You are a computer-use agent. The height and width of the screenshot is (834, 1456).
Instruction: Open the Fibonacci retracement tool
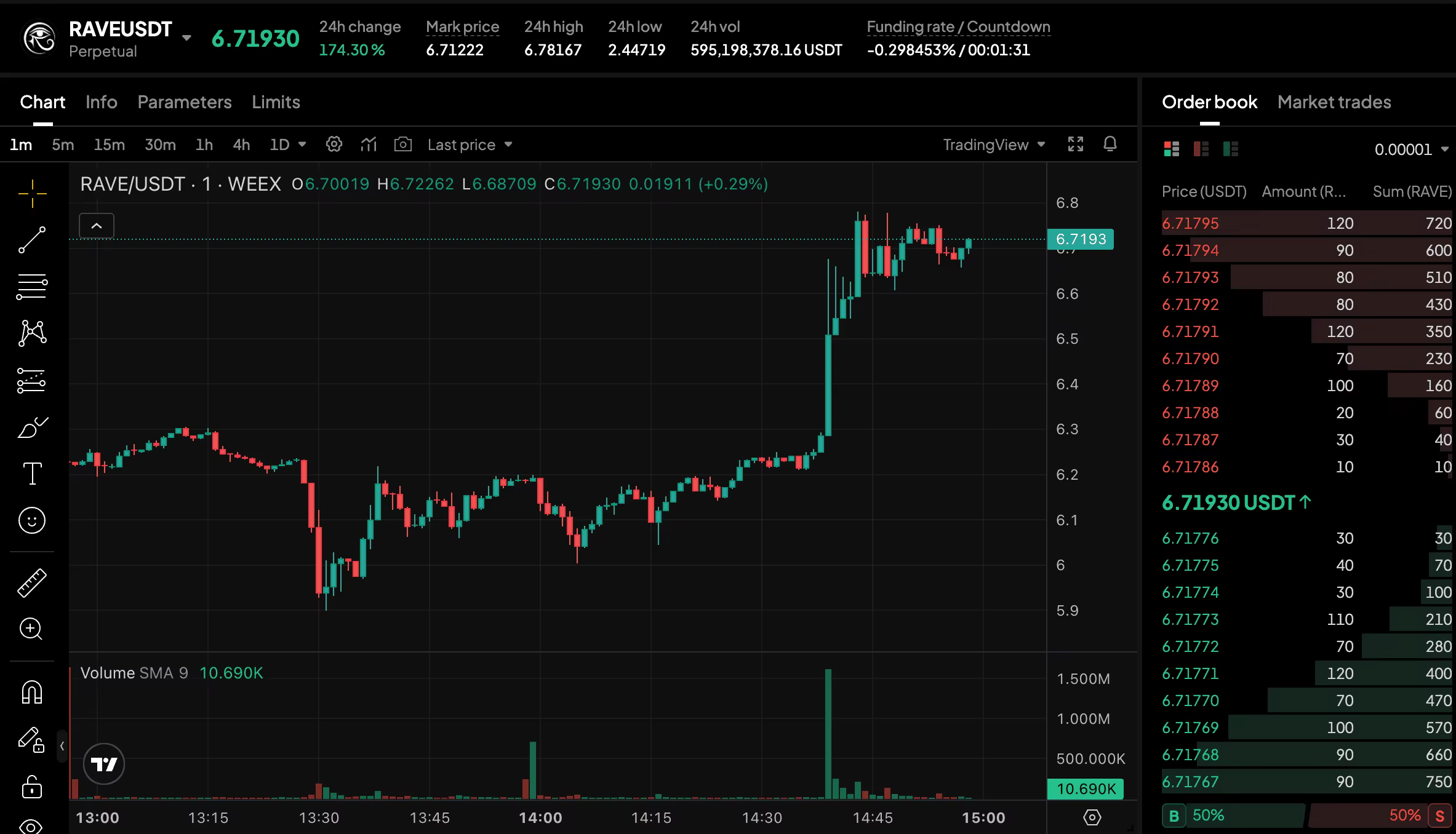tap(32, 287)
